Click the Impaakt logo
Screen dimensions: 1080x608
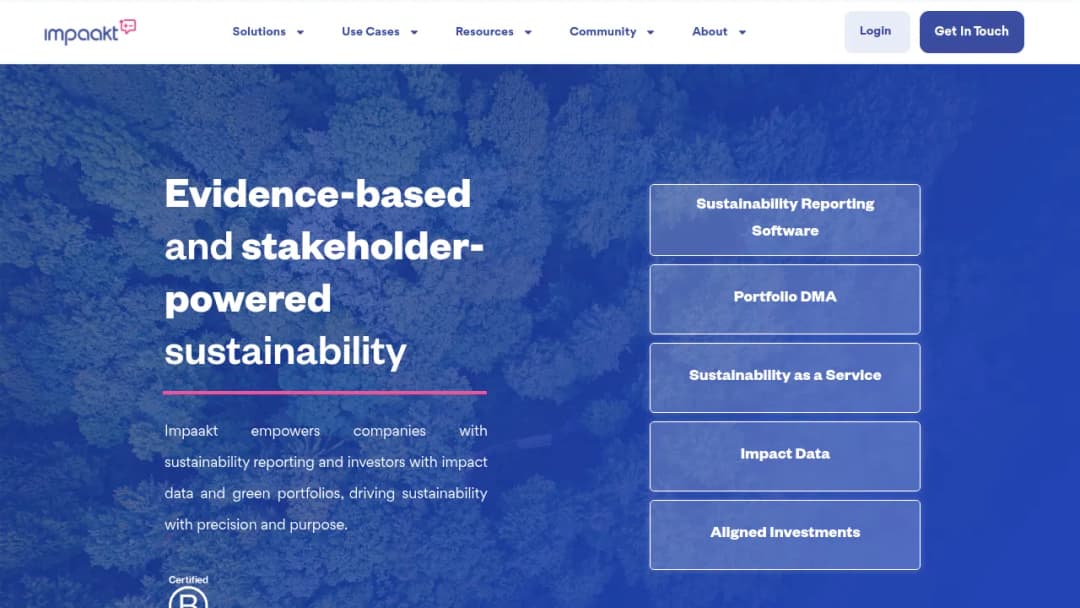[90, 32]
